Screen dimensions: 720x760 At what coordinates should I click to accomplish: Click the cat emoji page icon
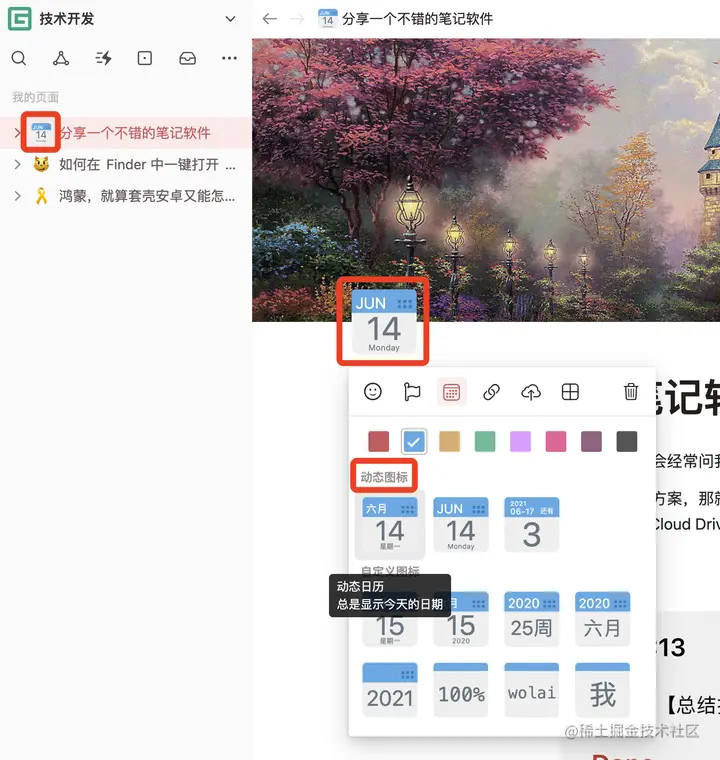click(42, 164)
